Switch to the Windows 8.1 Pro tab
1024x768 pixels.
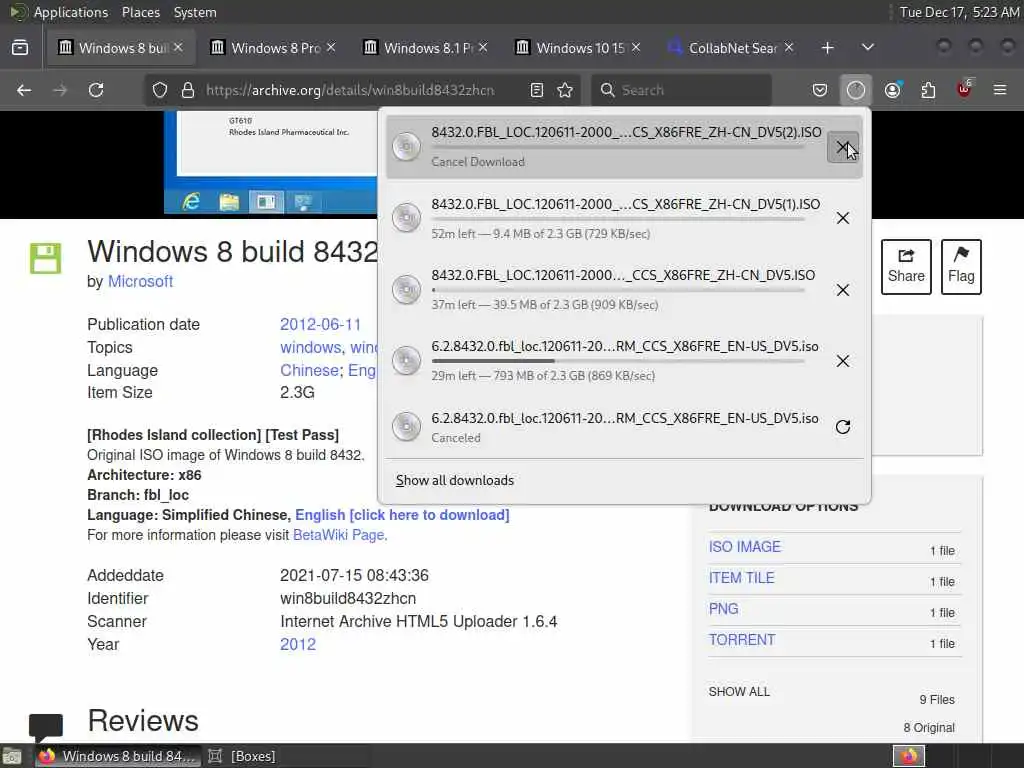pos(424,48)
